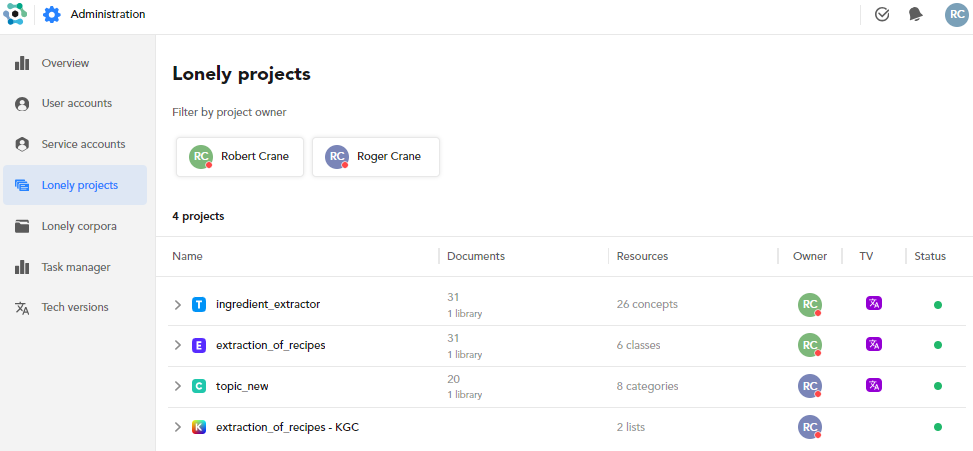Click the Administration gear icon
Screen dimensions: 973x451
[x=52, y=15]
